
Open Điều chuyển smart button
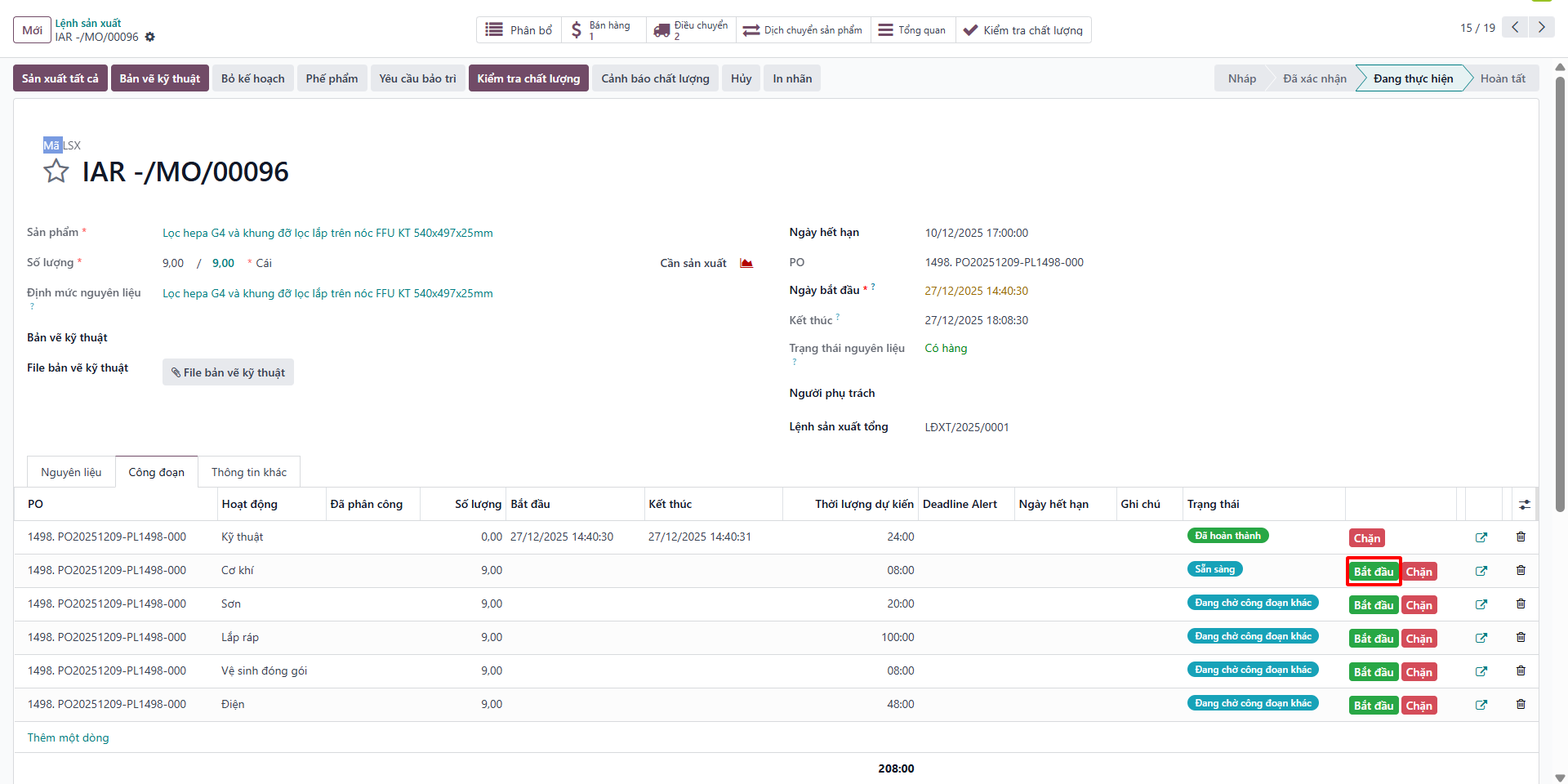click(x=691, y=30)
